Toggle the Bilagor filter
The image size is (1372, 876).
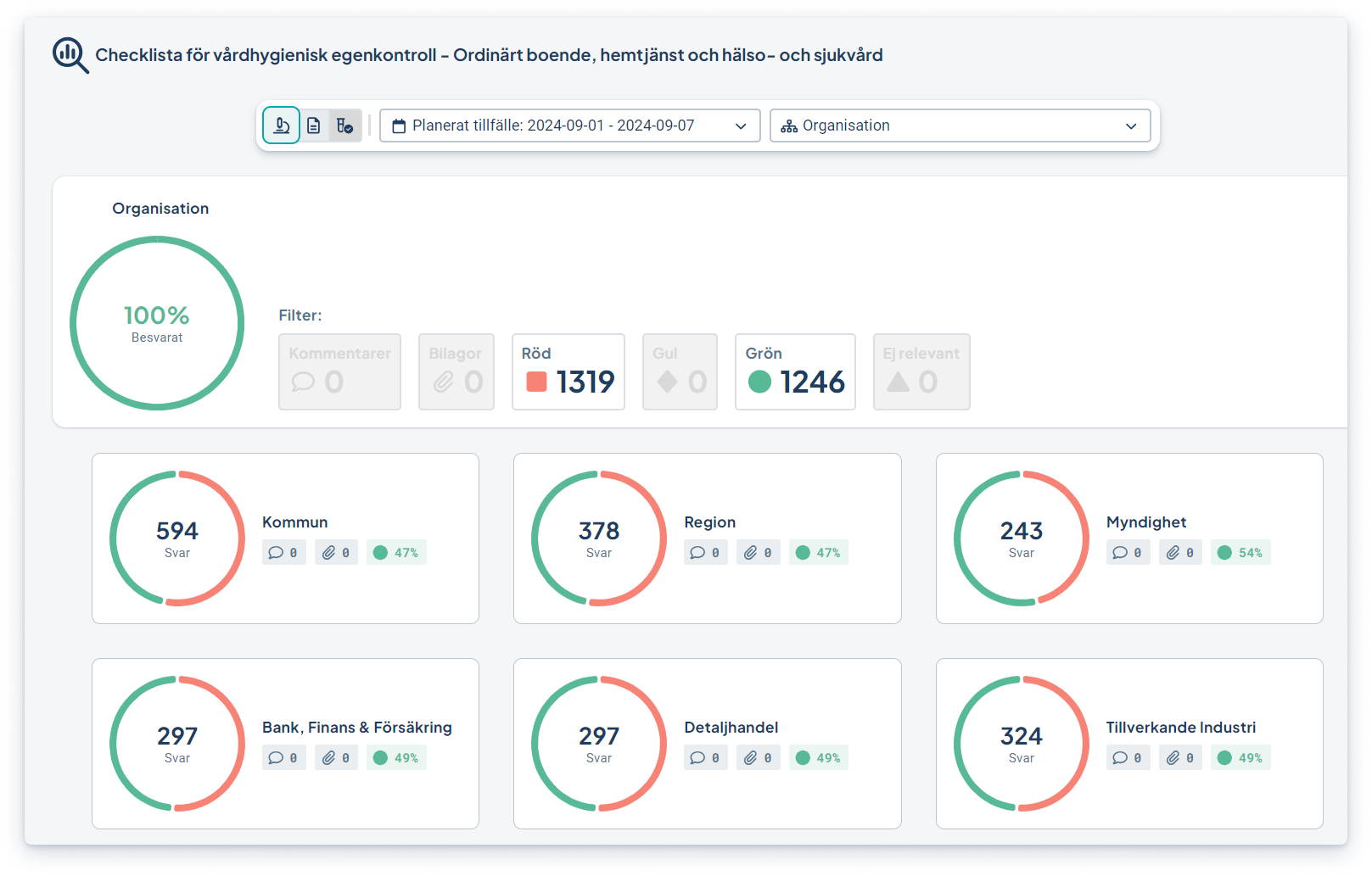[456, 371]
